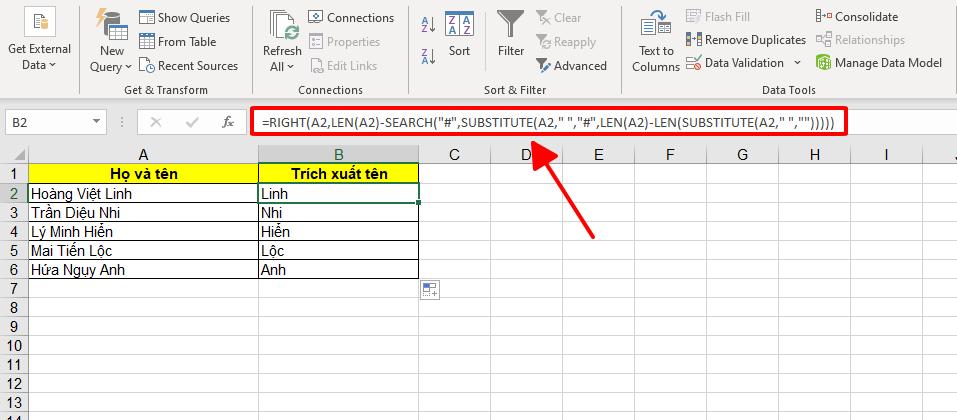Select column G header
The image size is (957, 420).
pyautogui.click(x=742, y=155)
